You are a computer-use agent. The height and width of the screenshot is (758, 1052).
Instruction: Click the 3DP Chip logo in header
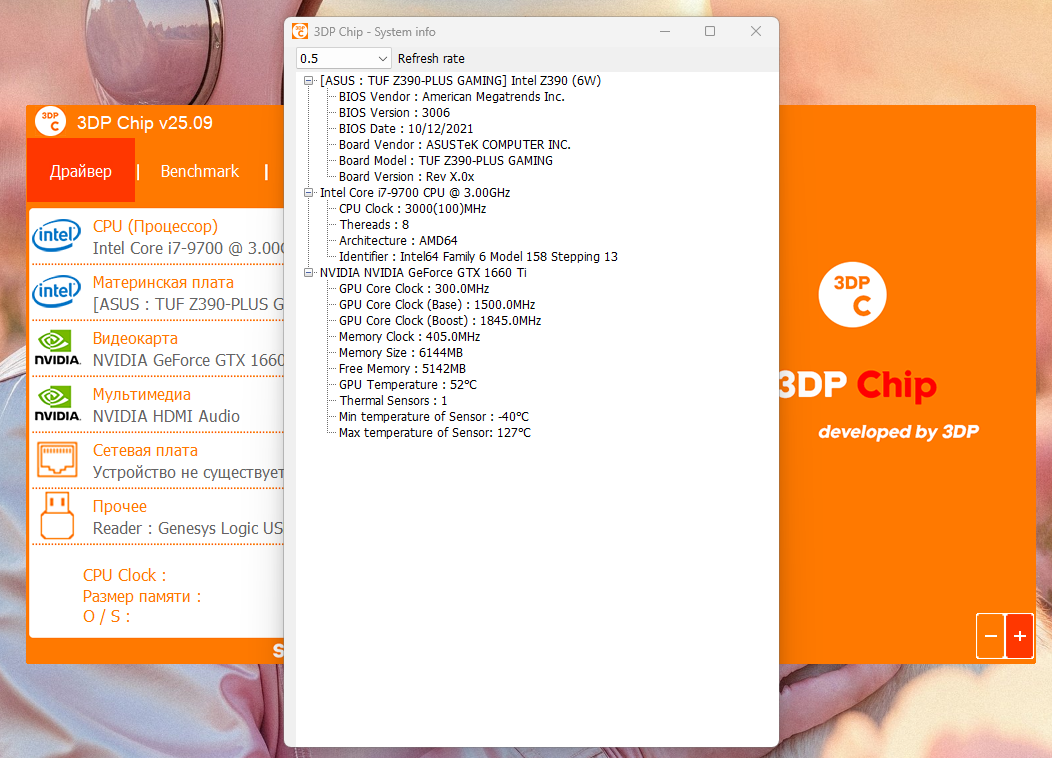click(x=50, y=123)
